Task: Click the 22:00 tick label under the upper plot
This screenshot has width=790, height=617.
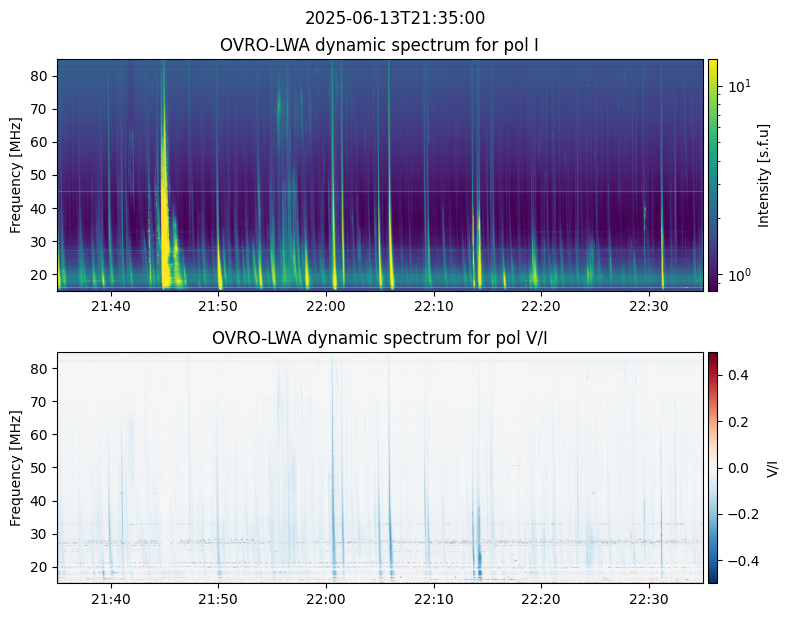Action: [326, 306]
